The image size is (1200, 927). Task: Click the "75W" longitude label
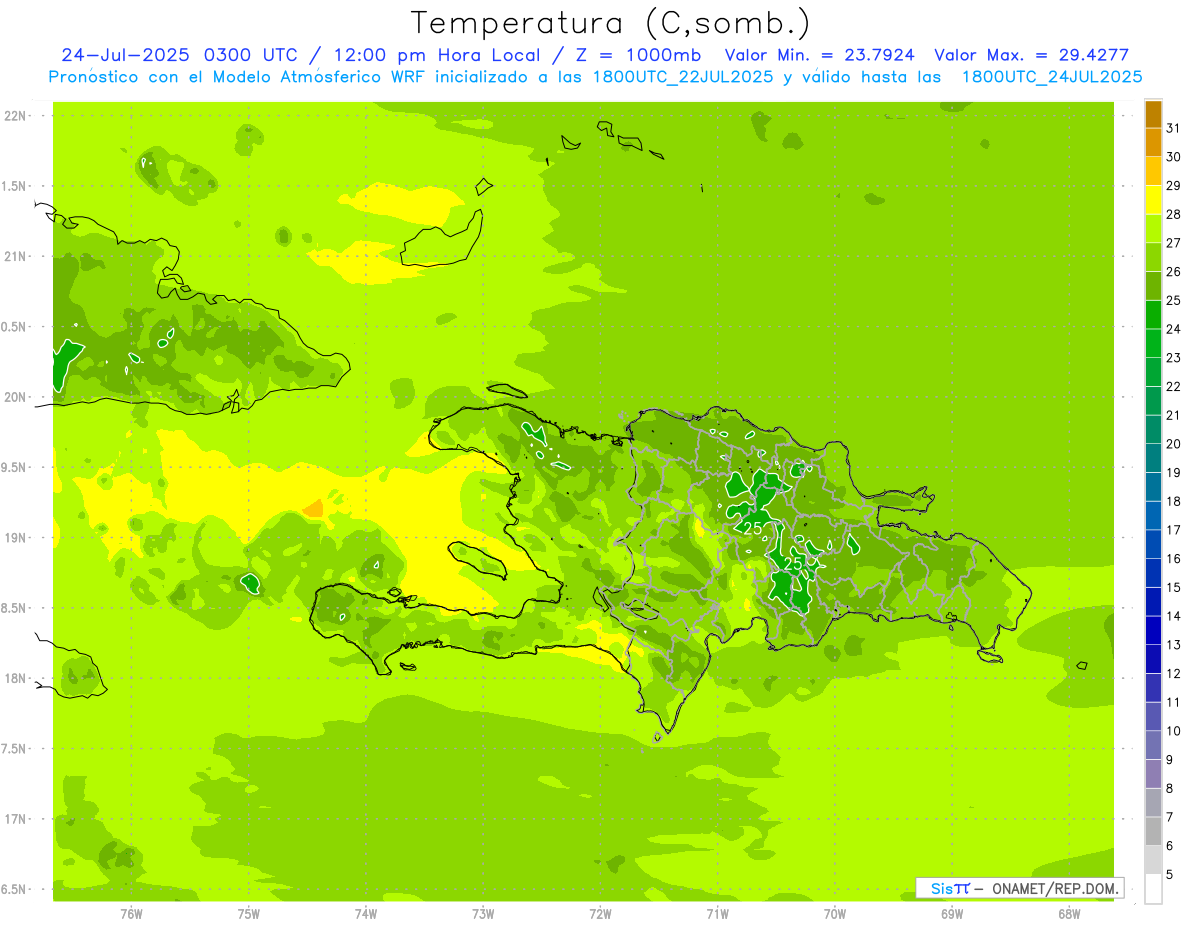tap(249, 914)
